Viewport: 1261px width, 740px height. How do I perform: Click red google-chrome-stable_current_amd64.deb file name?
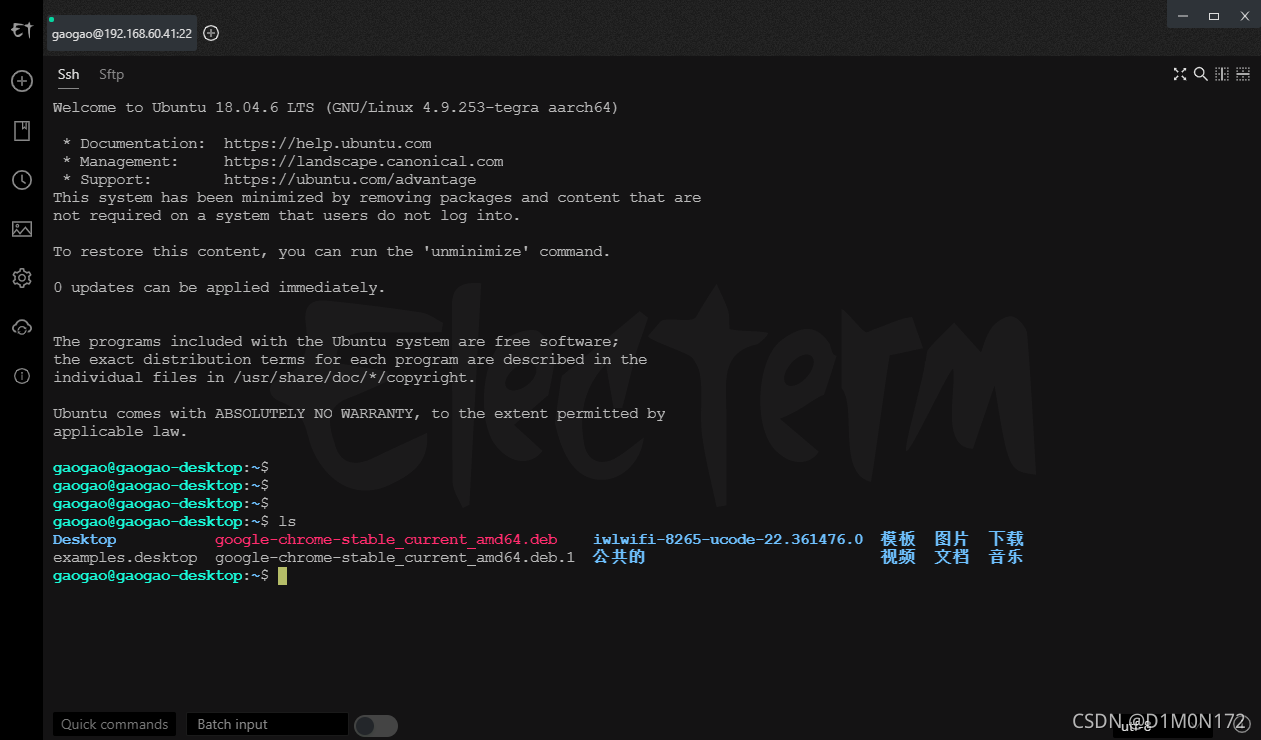[x=386, y=539]
